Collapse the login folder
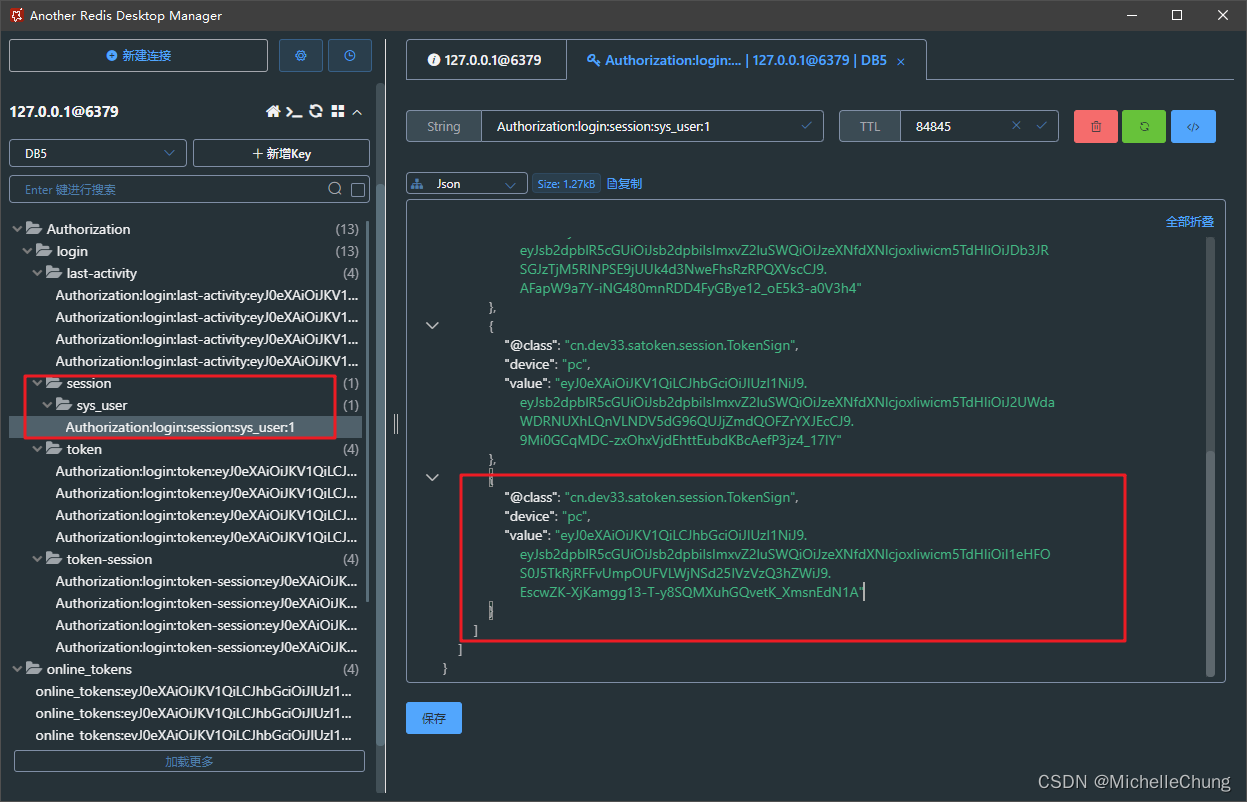Viewport: 1247px width, 802px height. pos(27,251)
